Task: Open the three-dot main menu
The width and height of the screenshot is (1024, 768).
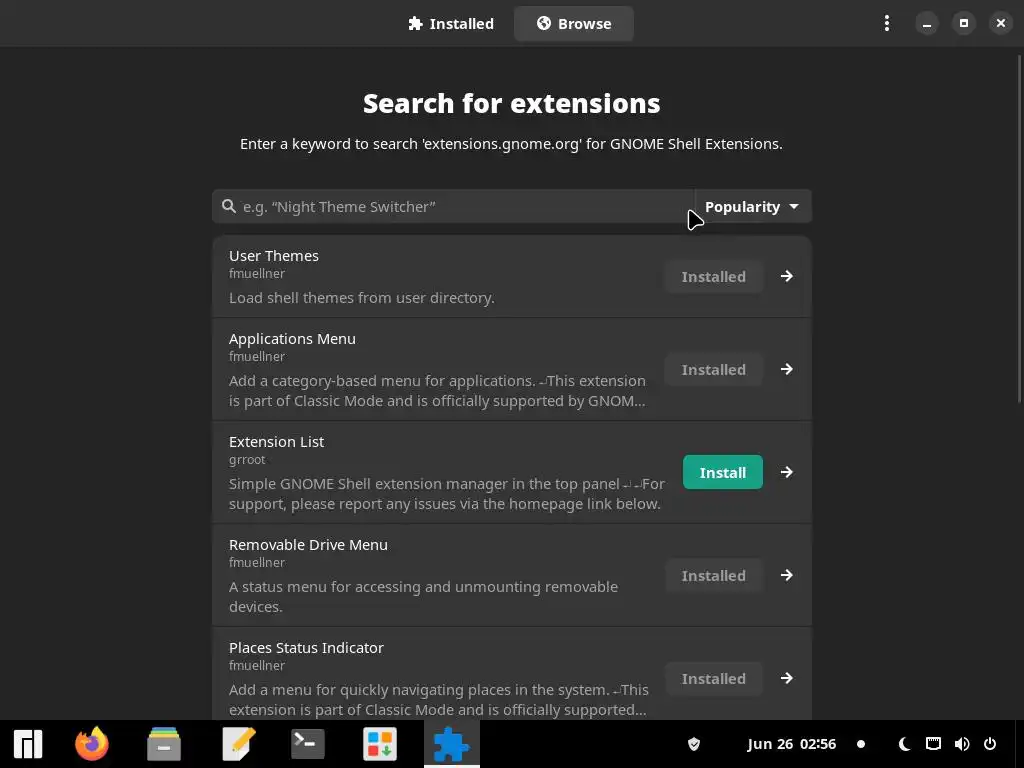Action: pyautogui.click(x=886, y=23)
